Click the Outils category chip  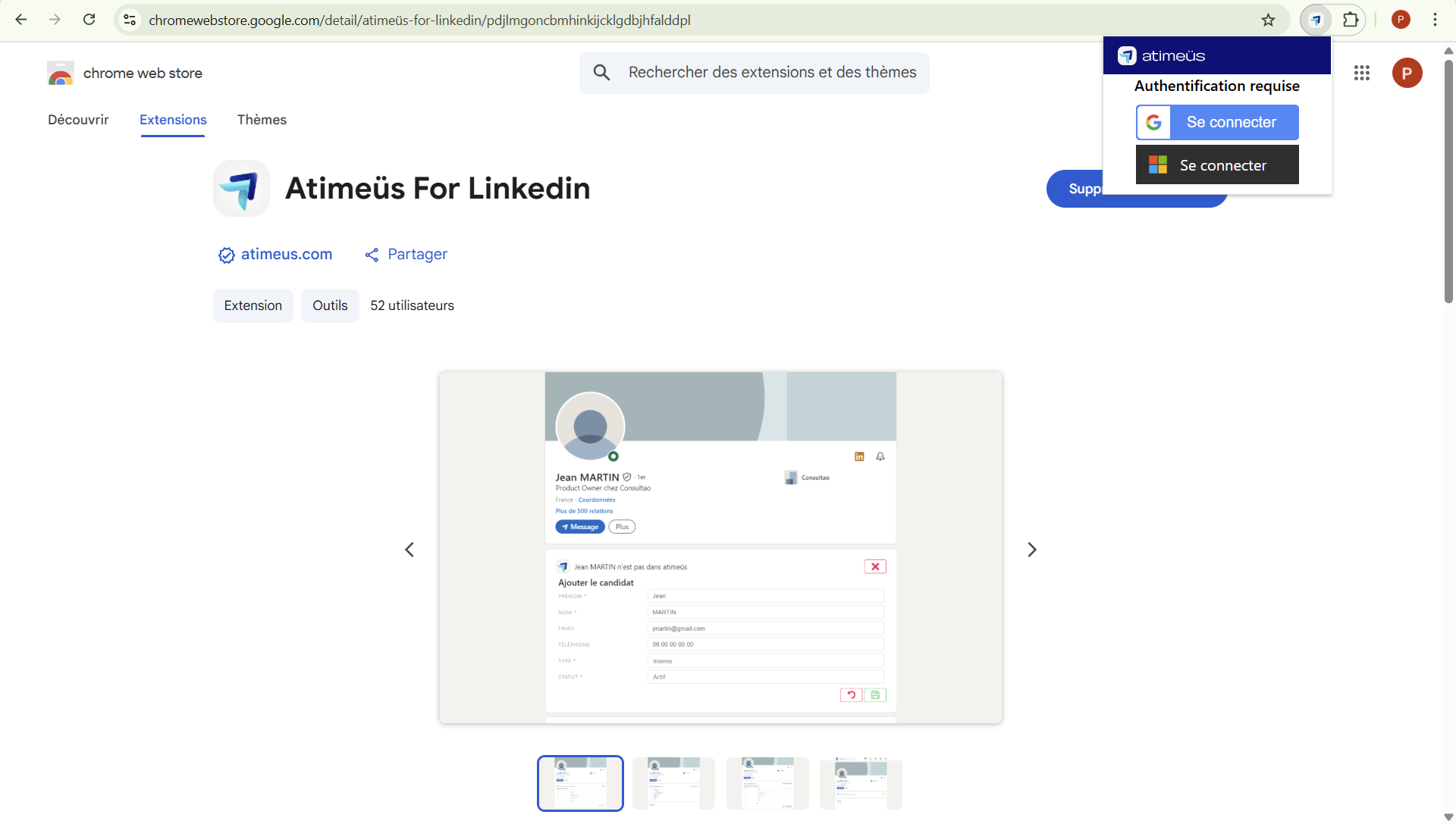330,305
